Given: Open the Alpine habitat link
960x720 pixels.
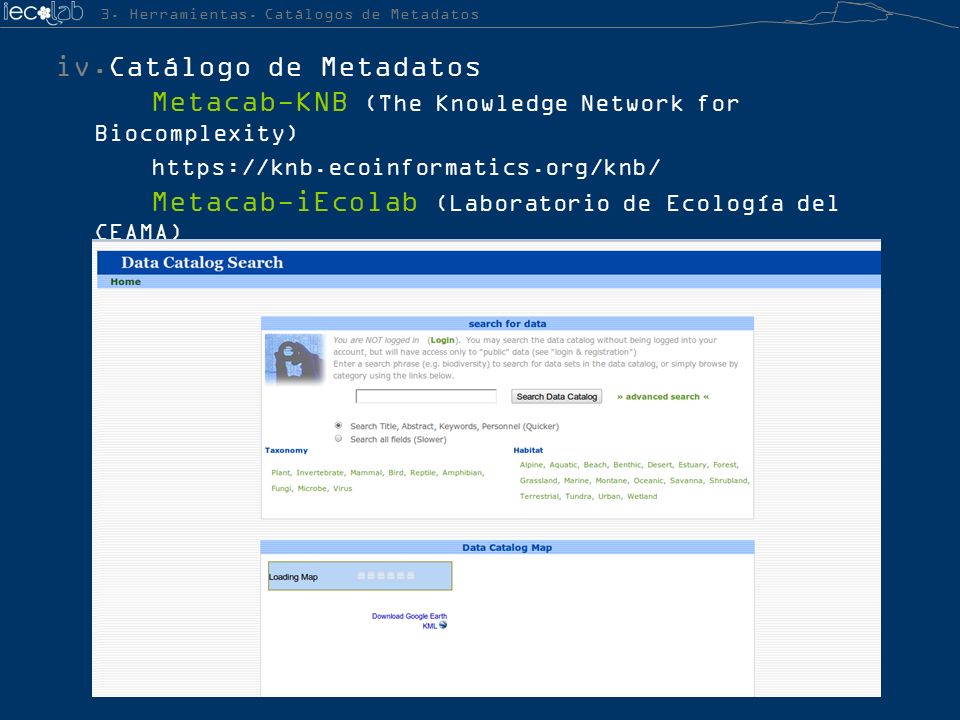Looking at the screenshot, I should (531, 465).
